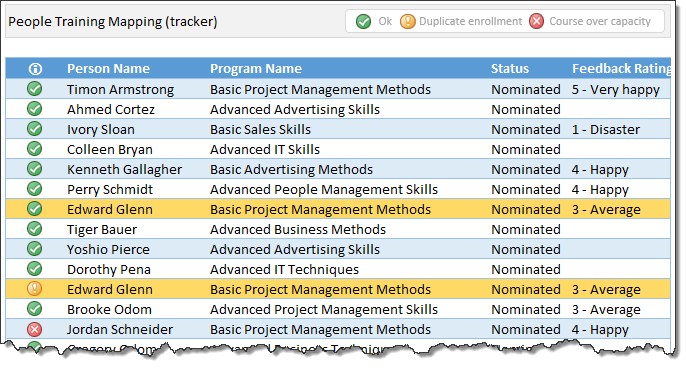686x368 pixels.
Task: Click Nominated status for Tiger Bauer
Action: pos(526,230)
